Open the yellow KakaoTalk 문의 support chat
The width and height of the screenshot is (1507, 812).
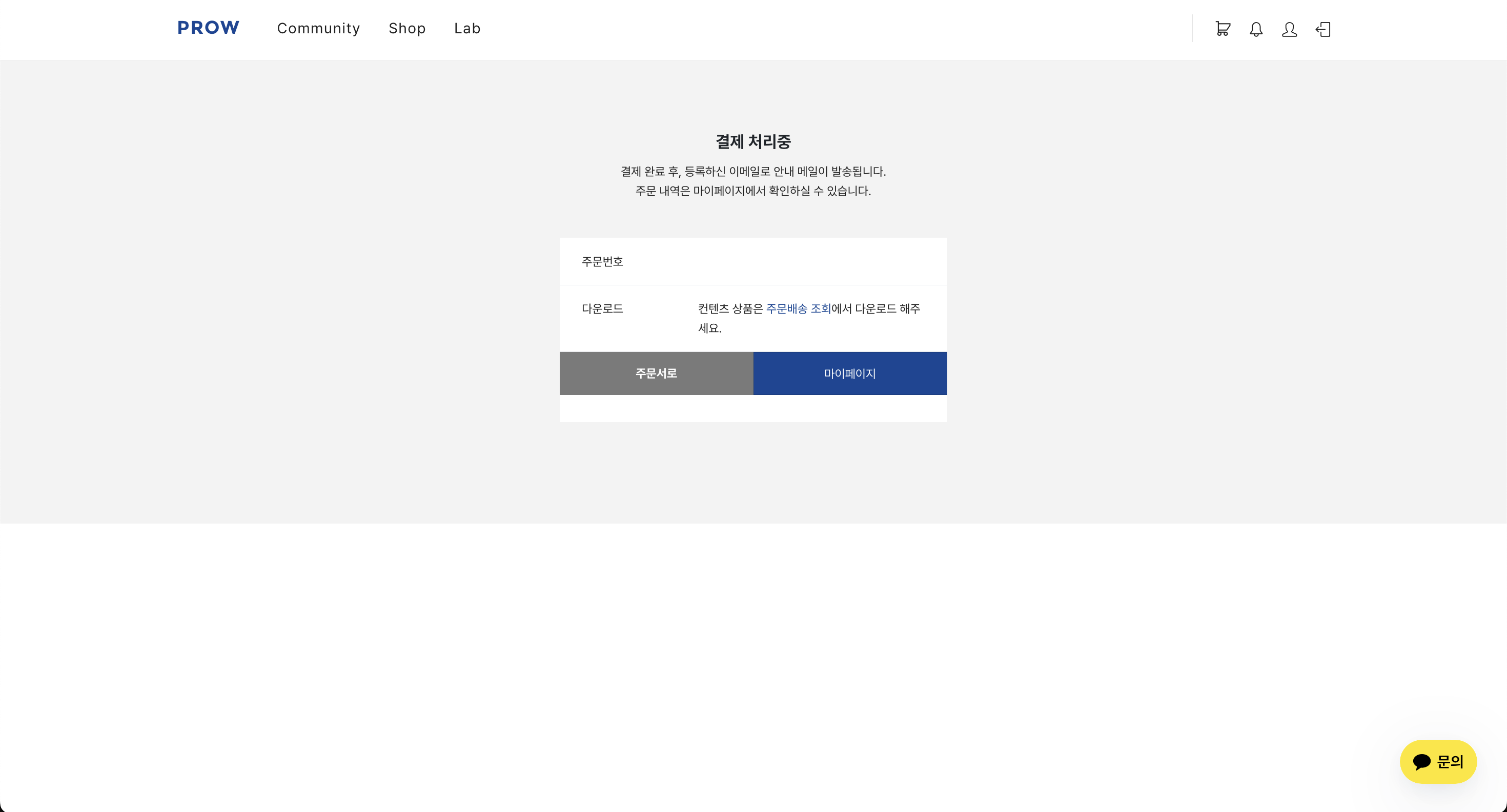click(1438, 761)
